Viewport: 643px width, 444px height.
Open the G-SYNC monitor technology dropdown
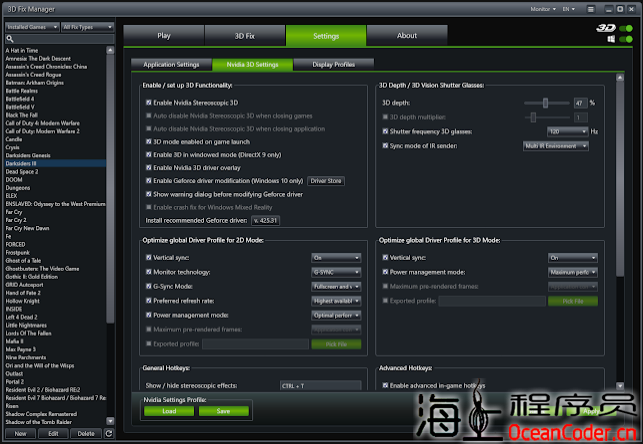336,272
